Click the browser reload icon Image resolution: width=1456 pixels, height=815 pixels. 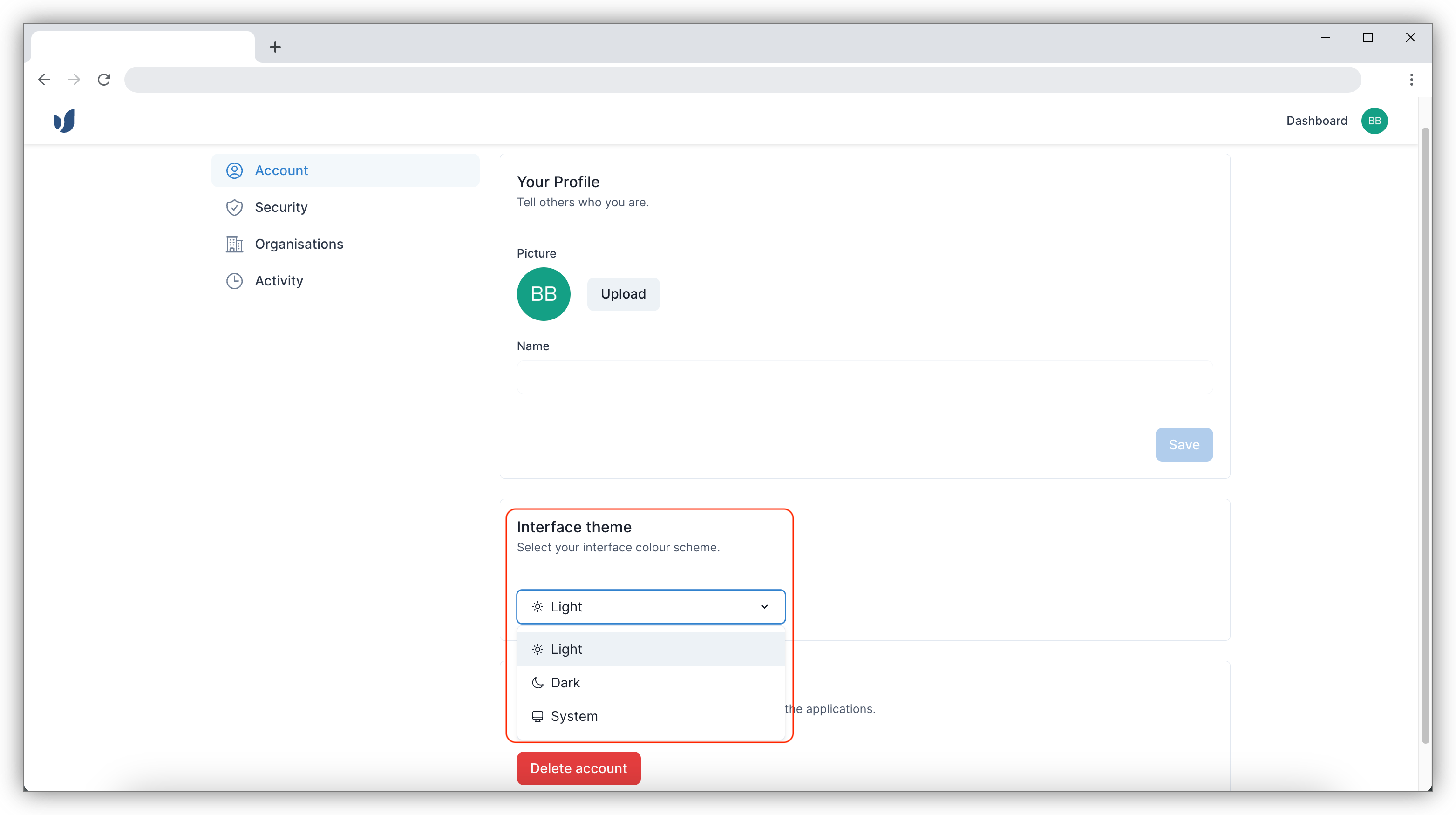(104, 80)
